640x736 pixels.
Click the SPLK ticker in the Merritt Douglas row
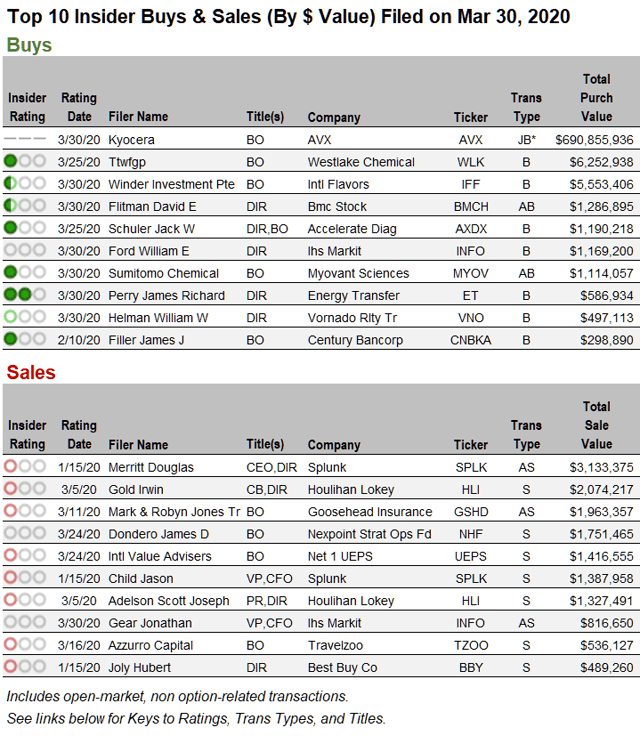472,467
